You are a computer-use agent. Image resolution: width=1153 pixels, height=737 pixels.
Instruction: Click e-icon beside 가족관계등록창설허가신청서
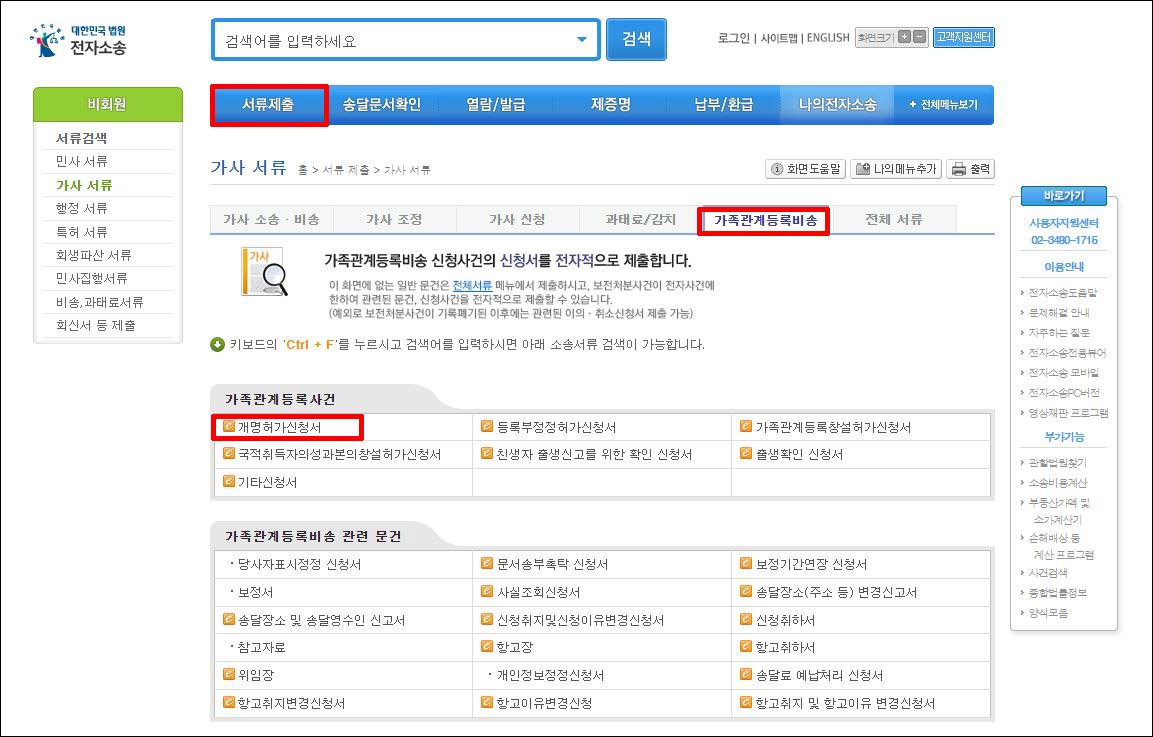click(x=746, y=427)
